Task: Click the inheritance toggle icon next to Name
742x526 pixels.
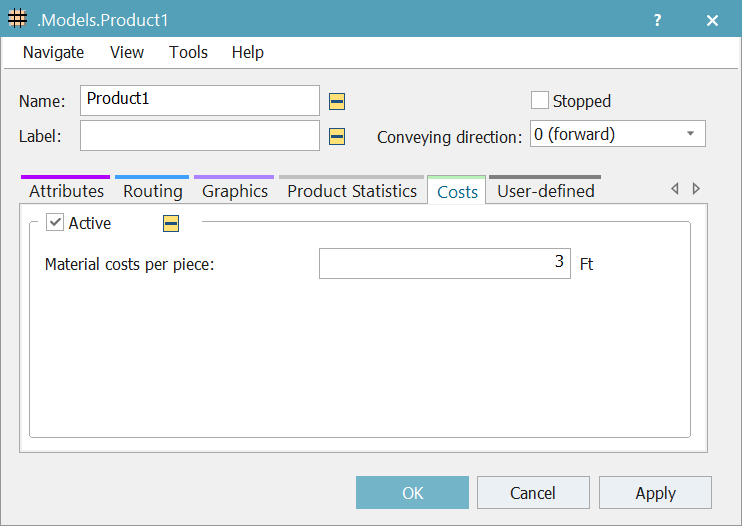Action: tap(337, 101)
